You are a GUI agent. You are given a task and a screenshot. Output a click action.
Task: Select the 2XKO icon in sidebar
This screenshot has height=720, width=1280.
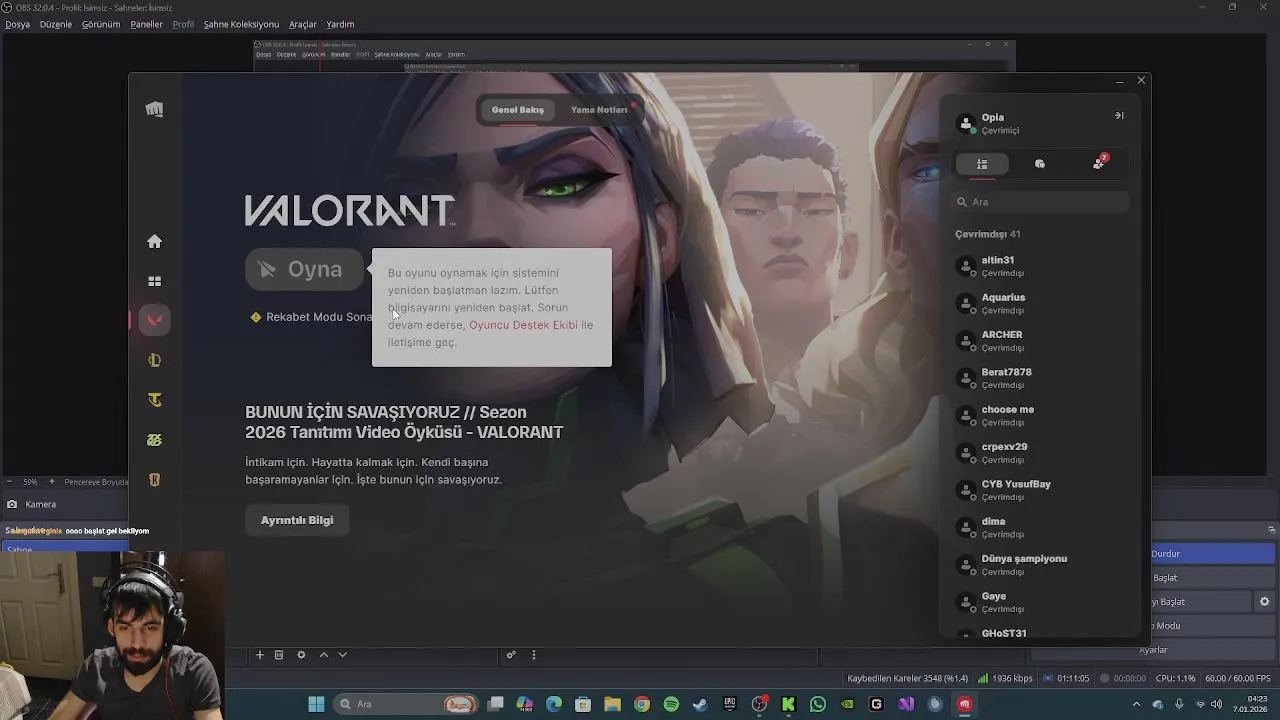pos(154,440)
